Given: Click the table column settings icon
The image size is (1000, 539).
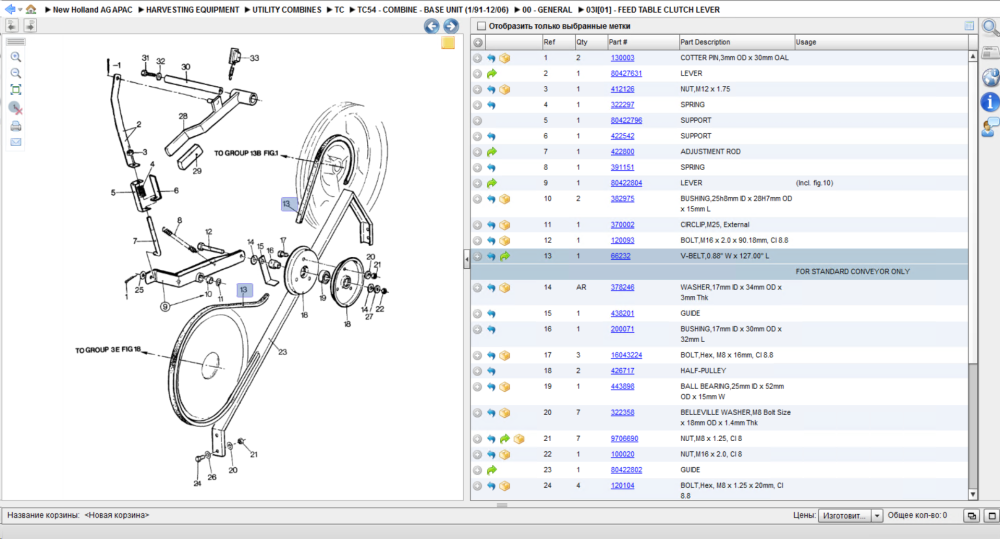Looking at the screenshot, I should (x=969, y=26).
